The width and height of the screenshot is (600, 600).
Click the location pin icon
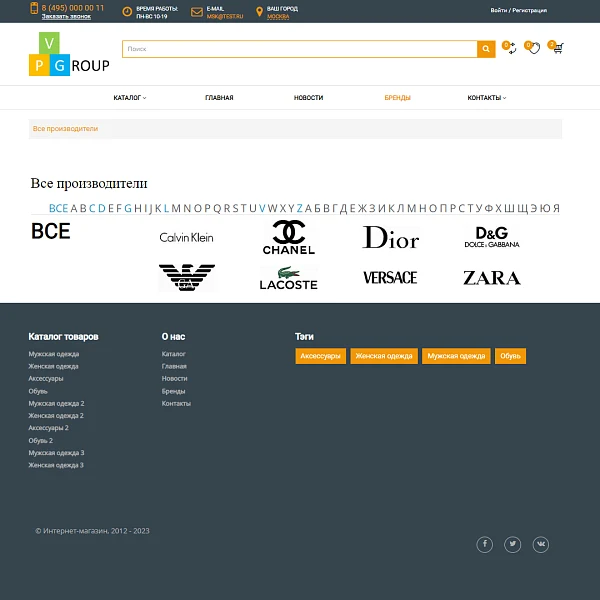click(x=259, y=12)
